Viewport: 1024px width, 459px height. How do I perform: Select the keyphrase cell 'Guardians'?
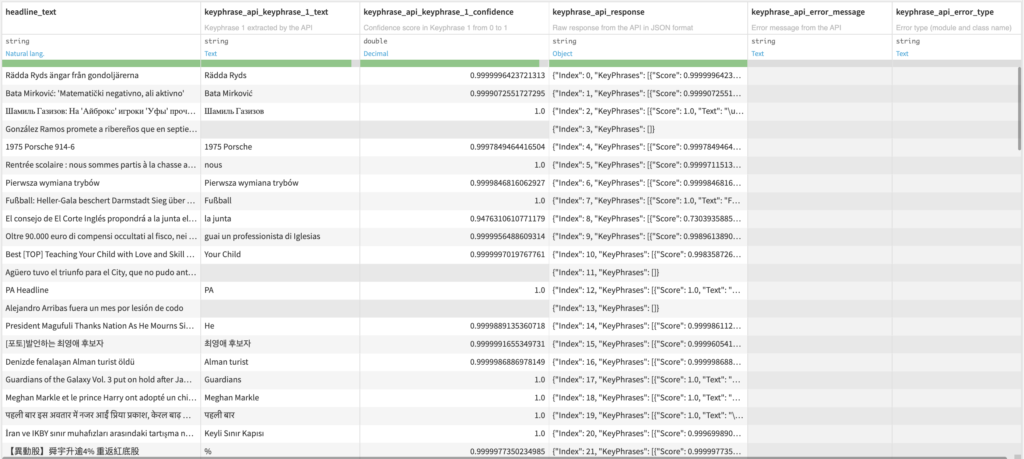[x=280, y=379]
